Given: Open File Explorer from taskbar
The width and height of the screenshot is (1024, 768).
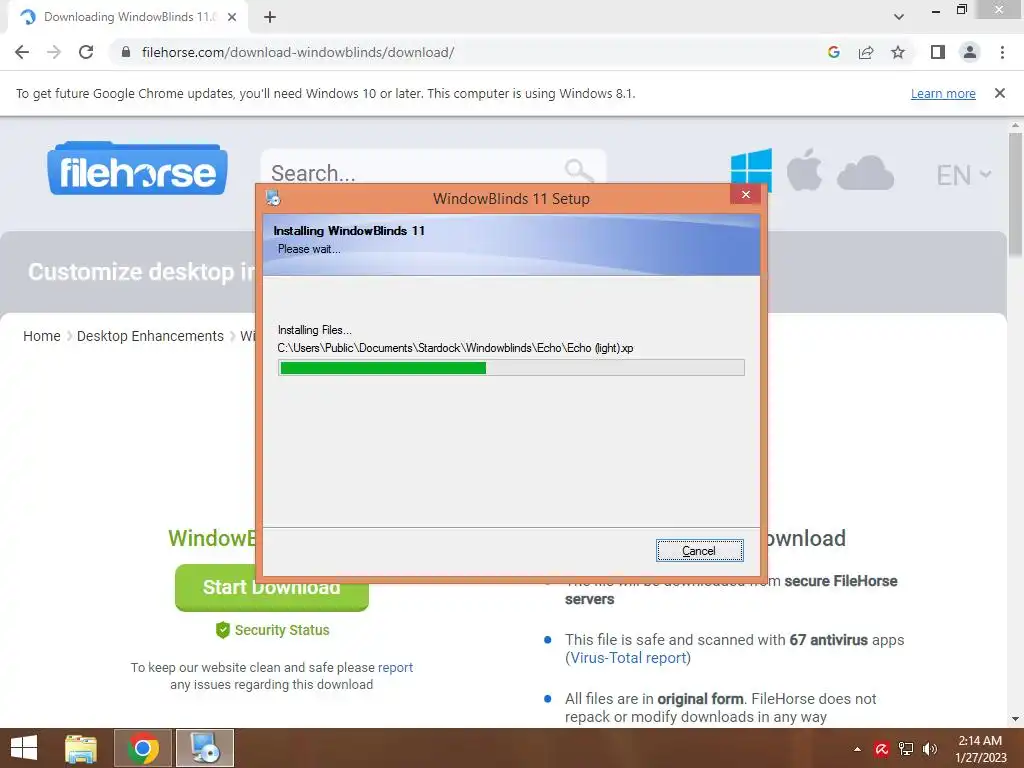Looking at the screenshot, I should pyautogui.click(x=81, y=748).
